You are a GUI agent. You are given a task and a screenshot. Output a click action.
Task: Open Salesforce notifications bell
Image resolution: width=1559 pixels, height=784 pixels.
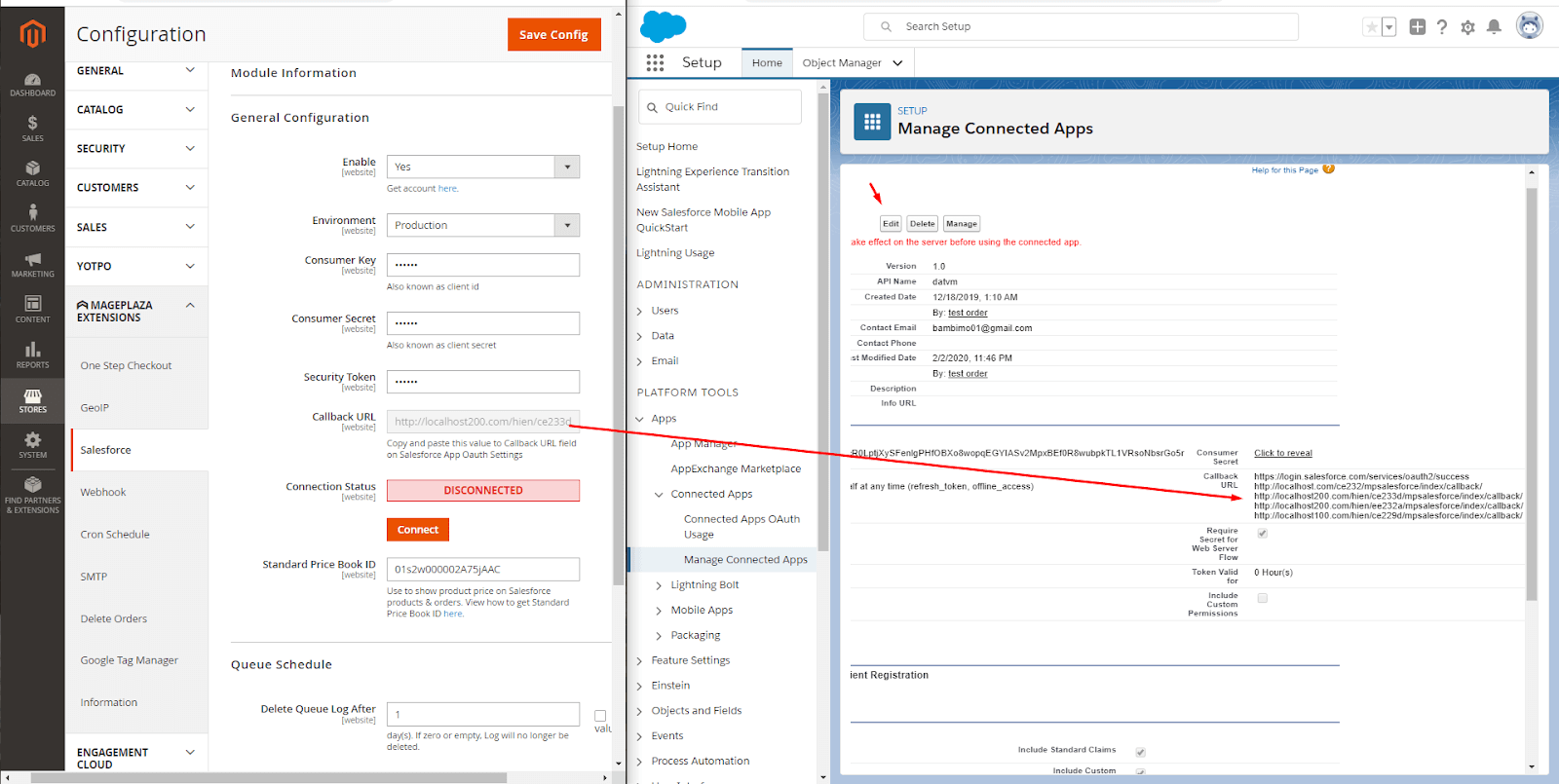(1494, 27)
